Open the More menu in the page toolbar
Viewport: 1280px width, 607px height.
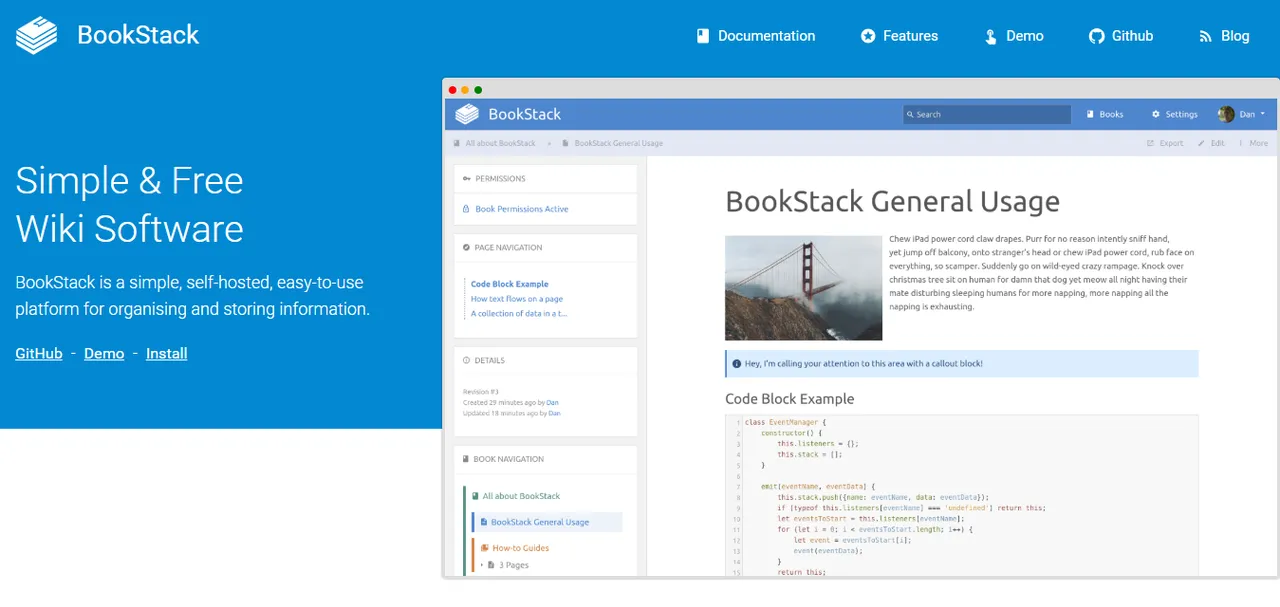tap(1254, 143)
